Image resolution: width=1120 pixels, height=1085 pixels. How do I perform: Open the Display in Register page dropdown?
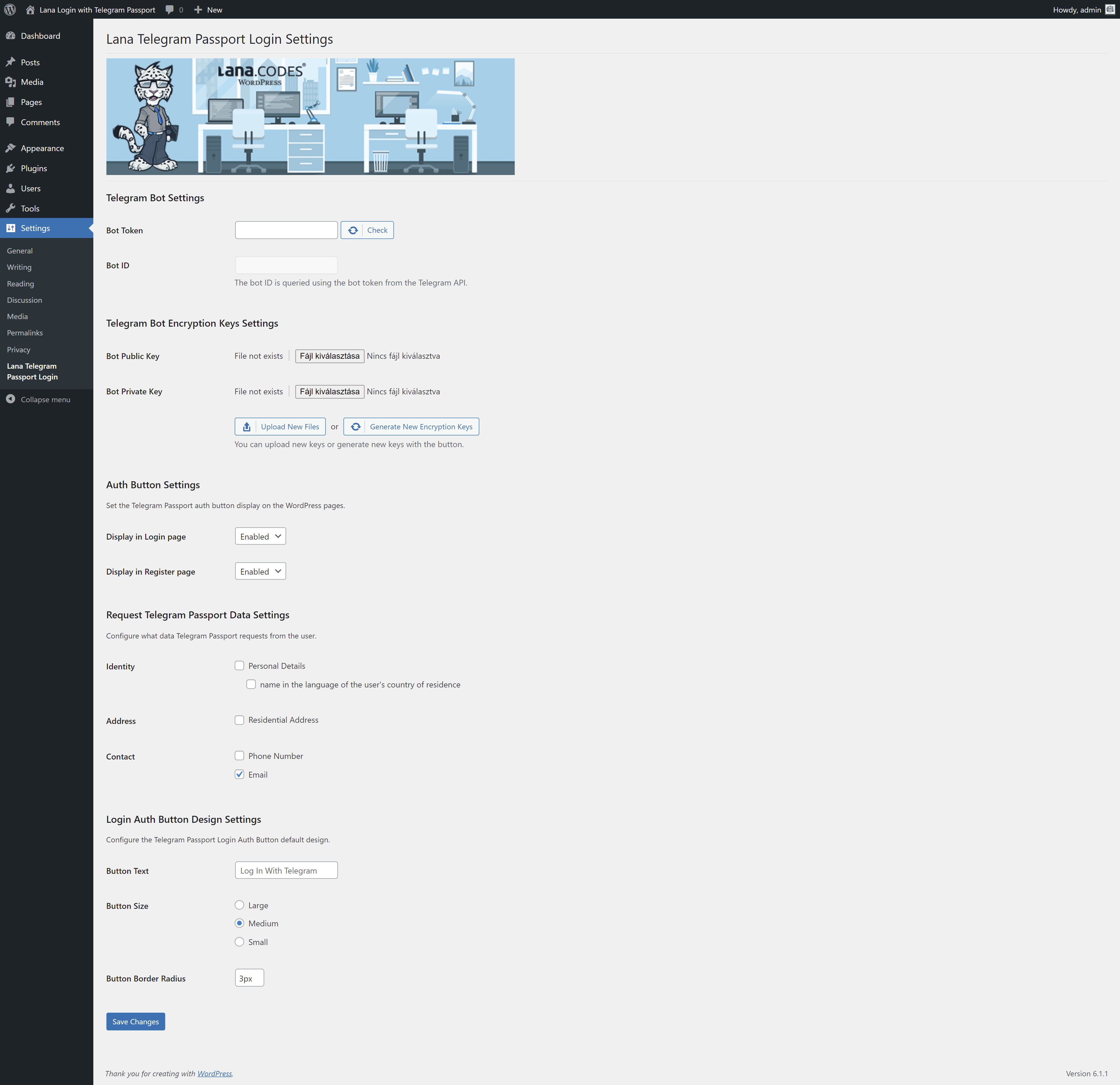coord(260,571)
